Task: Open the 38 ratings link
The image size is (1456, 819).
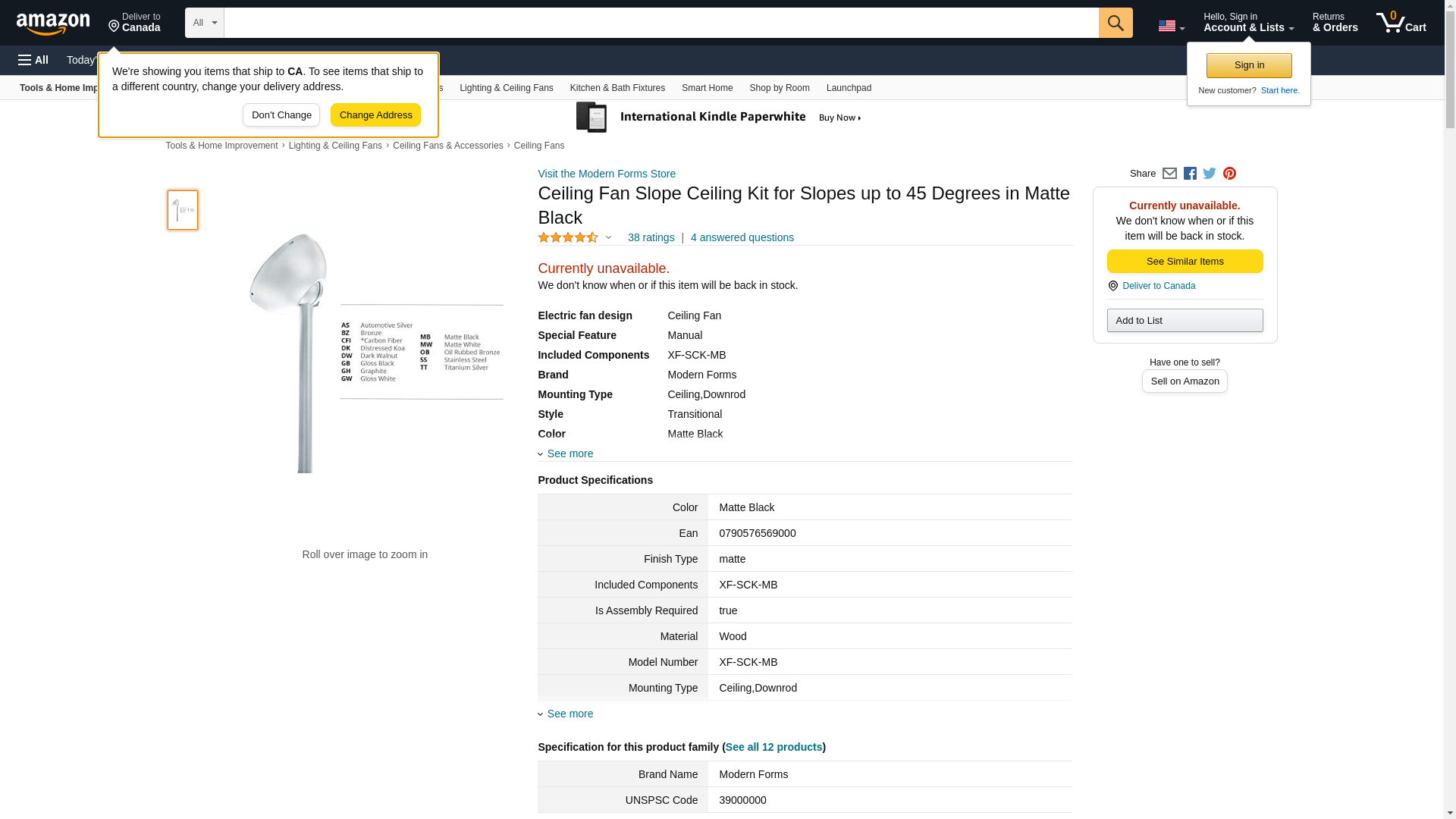Action: point(651,237)
